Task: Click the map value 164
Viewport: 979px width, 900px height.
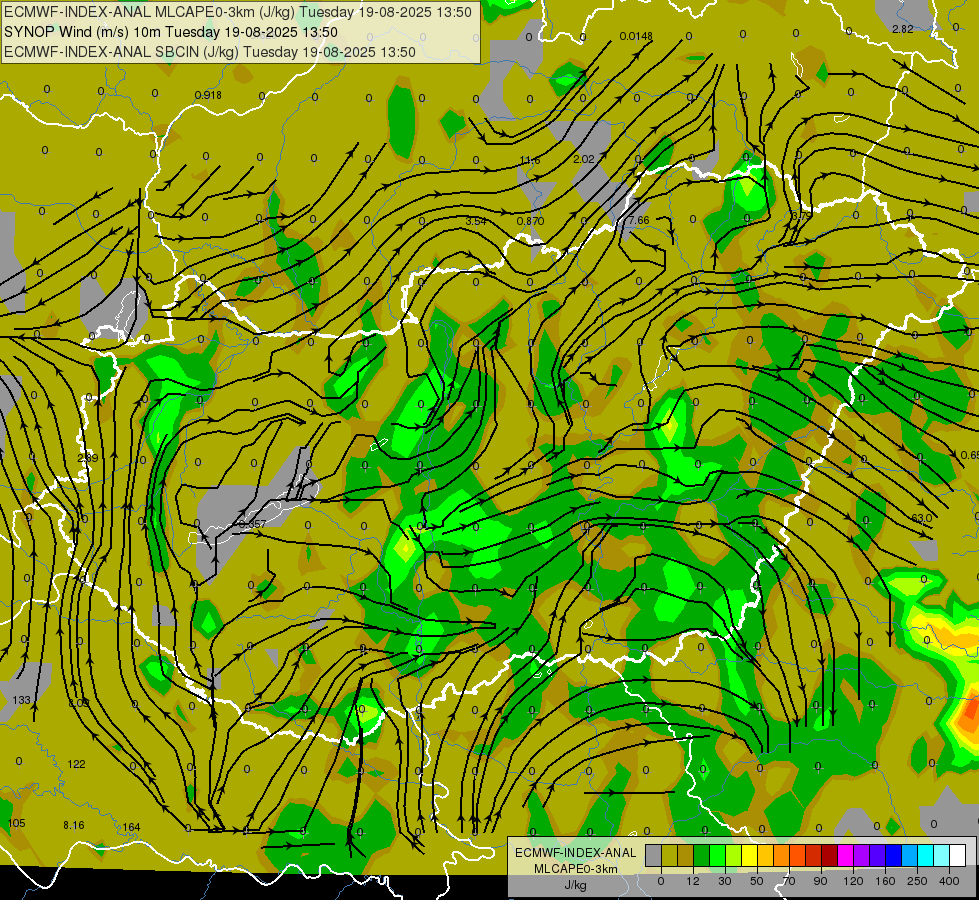Action: (x=131, y=827)
